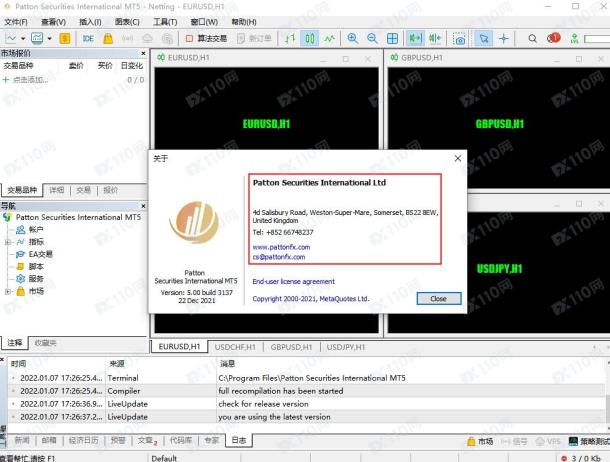The image size is (610, 462).
Task: Click the screenshot camera icon
Action: pyautogui.click(x=459, y=39)
